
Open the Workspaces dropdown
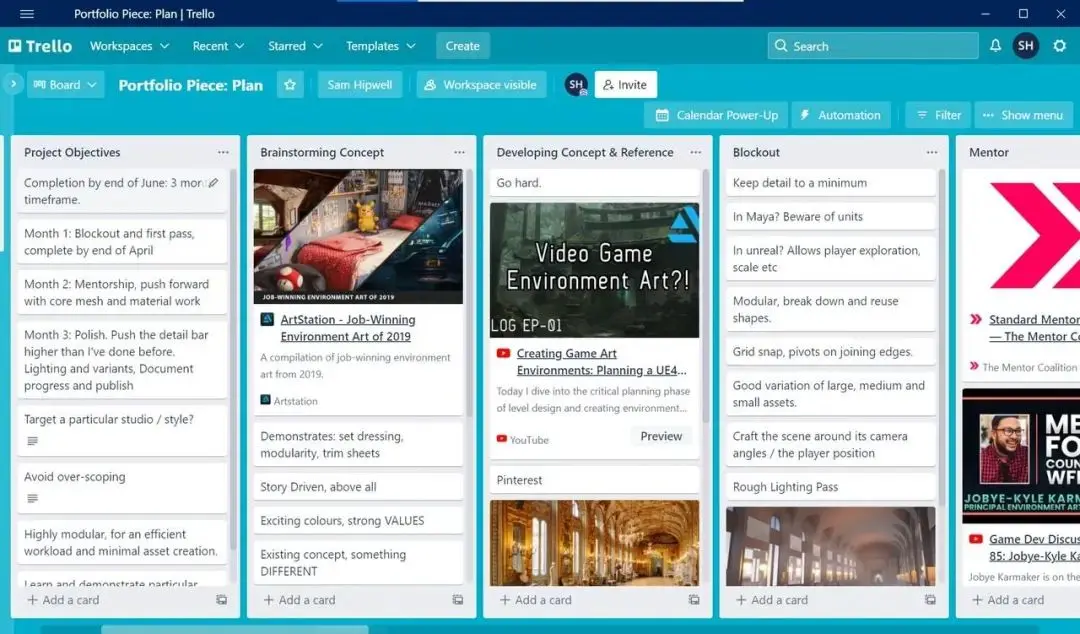[x=129, y=46]
